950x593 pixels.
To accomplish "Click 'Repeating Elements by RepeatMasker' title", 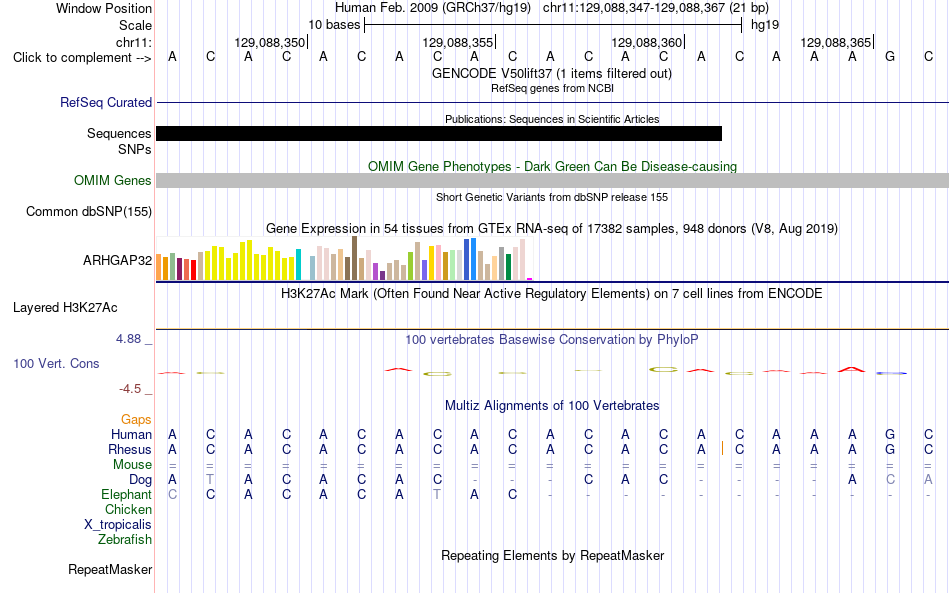I will coord(553,555).
